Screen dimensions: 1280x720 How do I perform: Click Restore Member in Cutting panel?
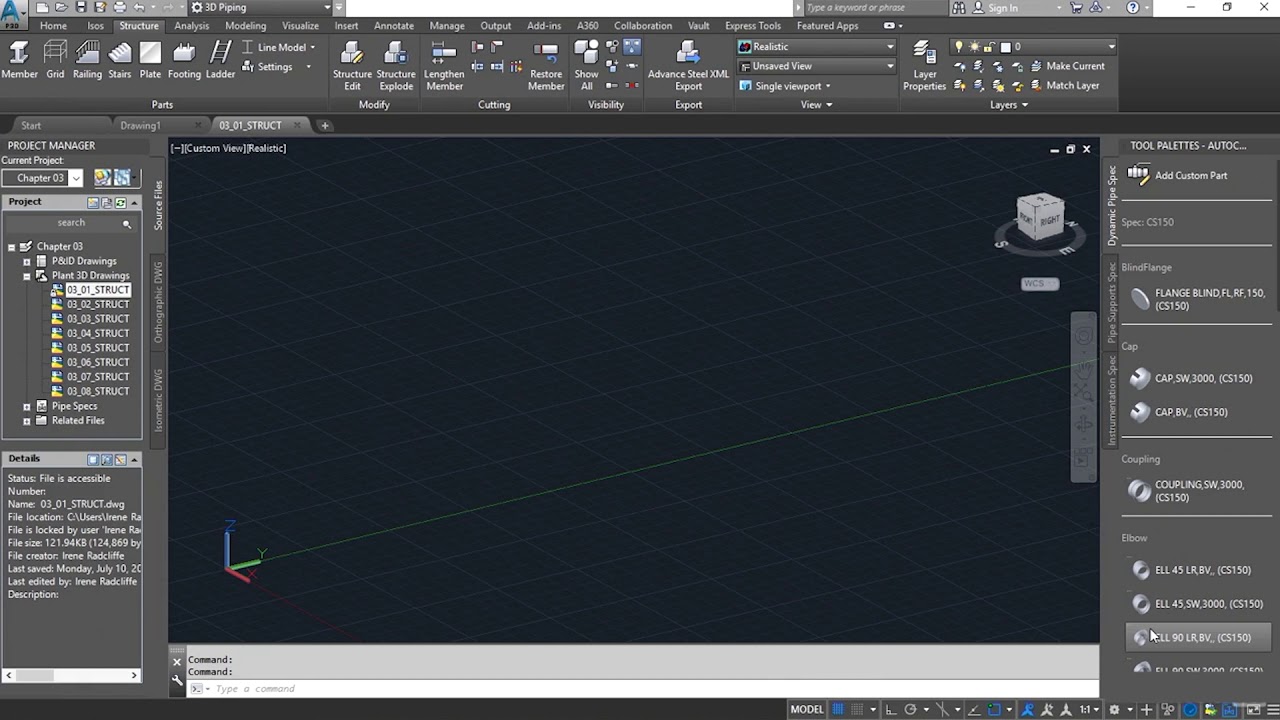pos(546,66)
